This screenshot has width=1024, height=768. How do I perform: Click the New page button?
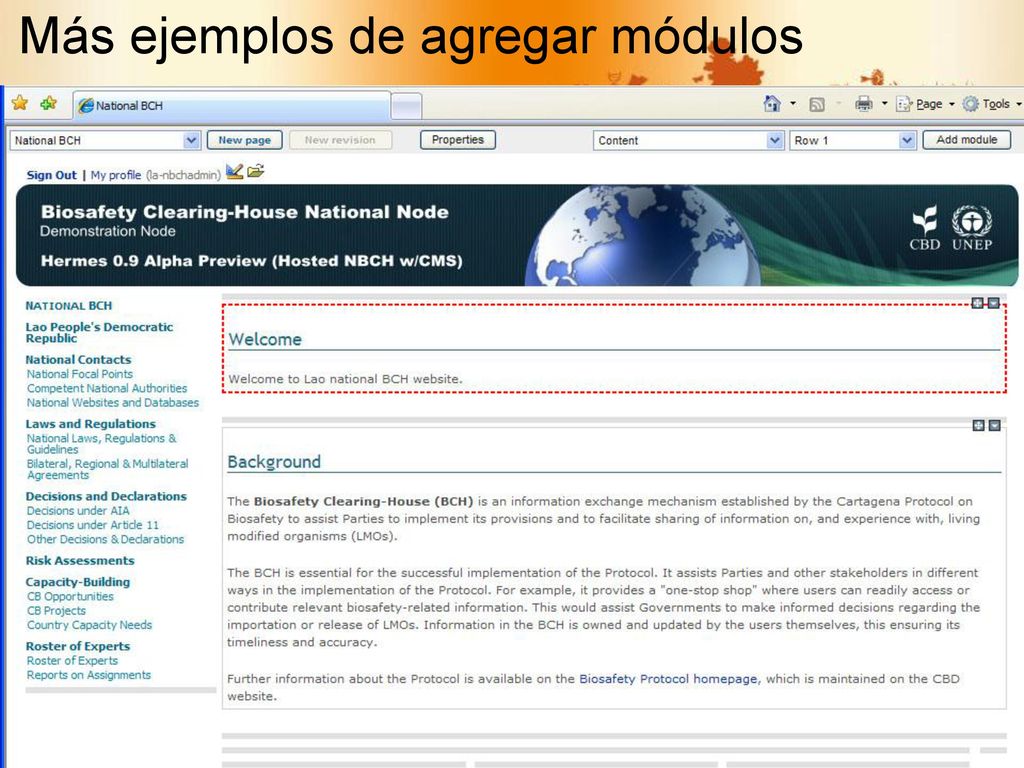(245, 140)
